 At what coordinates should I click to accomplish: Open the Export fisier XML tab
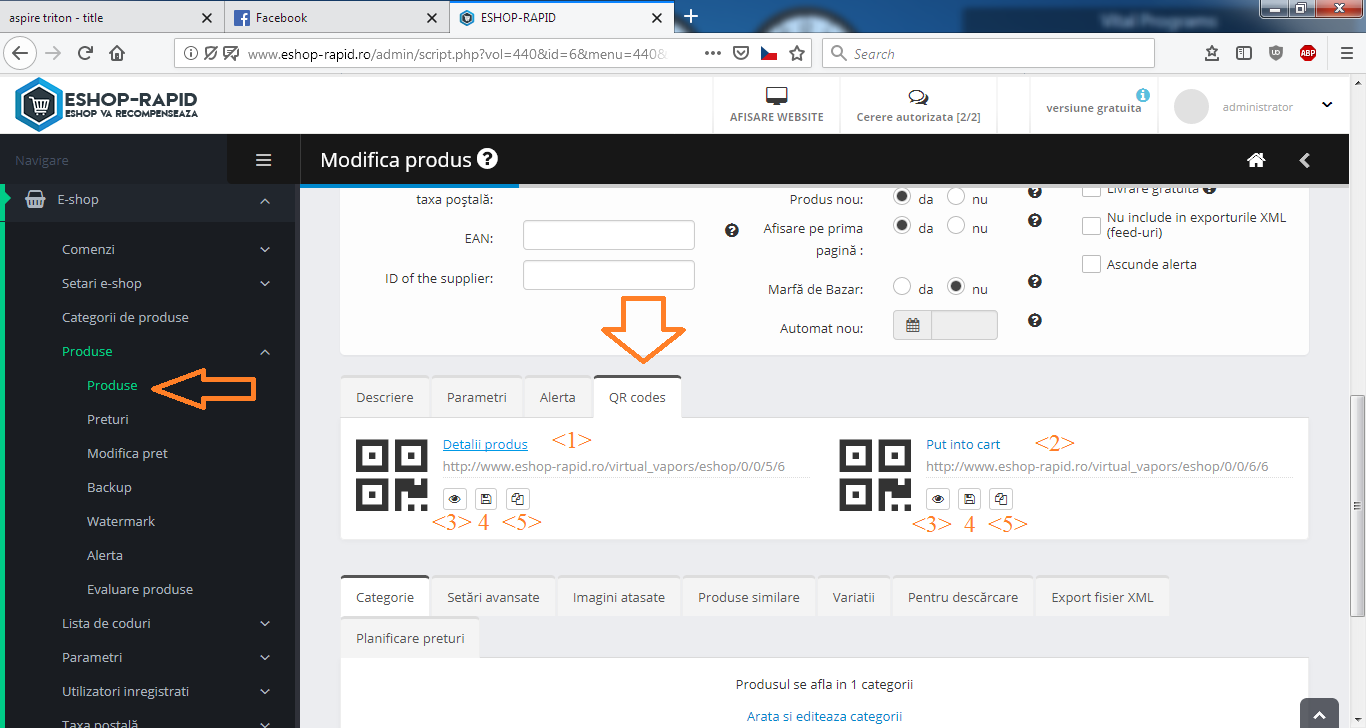click(1102, 597)
